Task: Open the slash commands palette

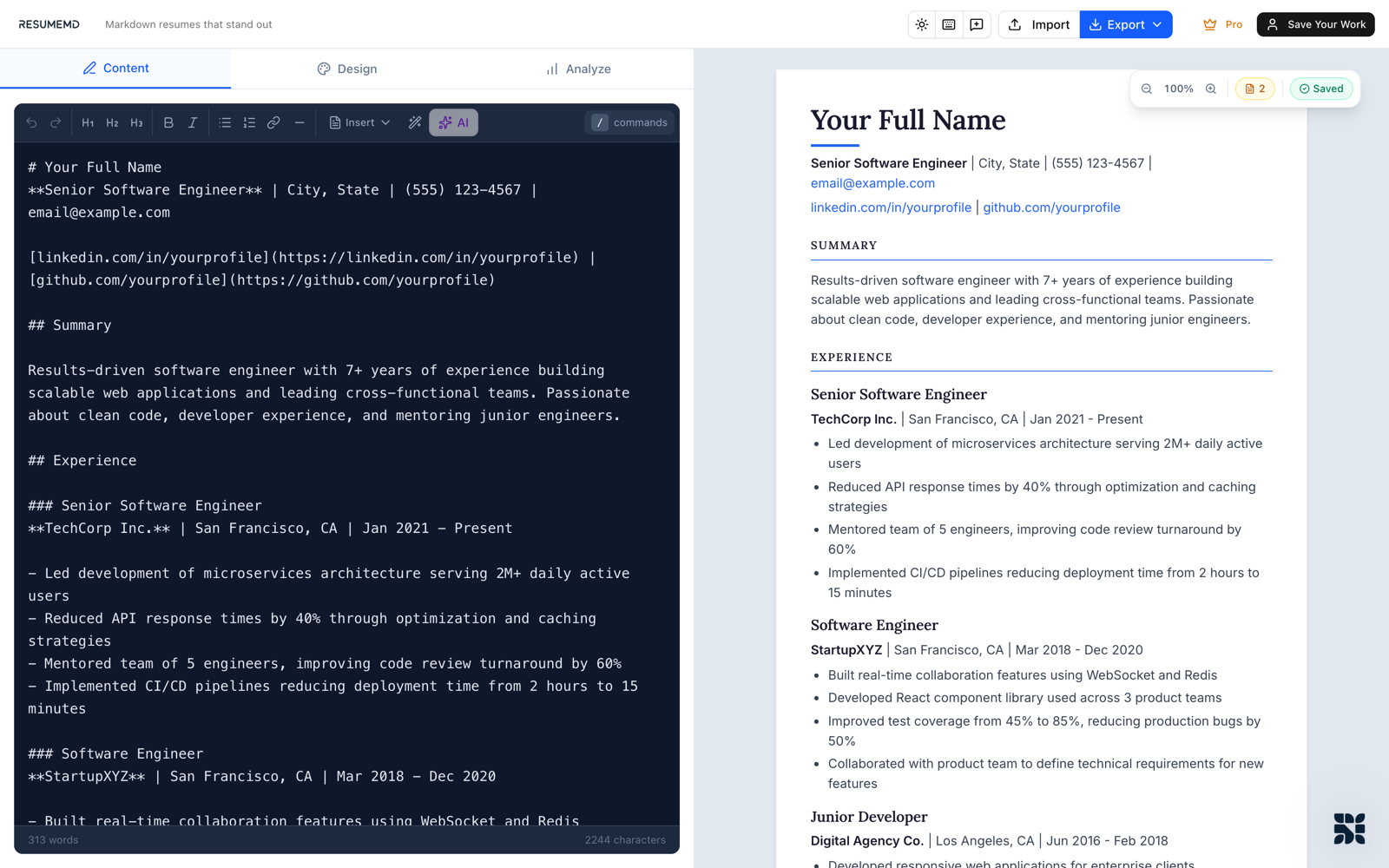Action: point(631,122)
